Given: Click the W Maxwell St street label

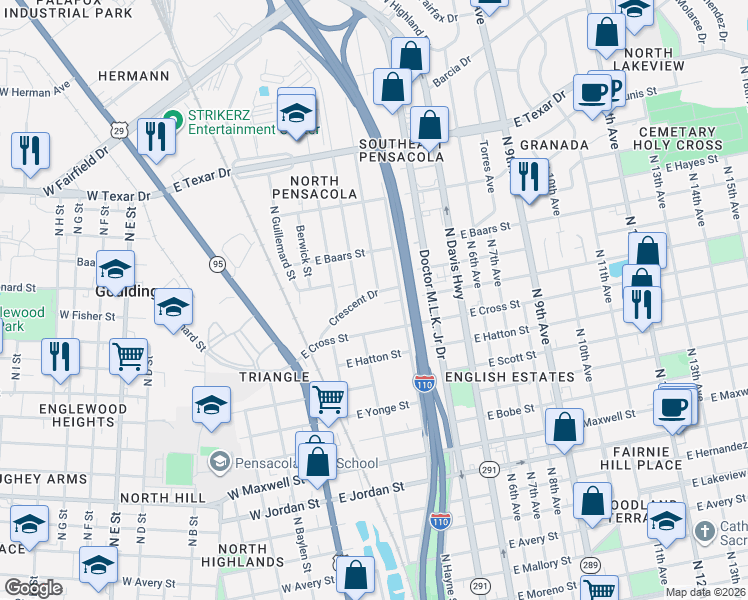Looking at the screenshot, I should pos(267,487).
